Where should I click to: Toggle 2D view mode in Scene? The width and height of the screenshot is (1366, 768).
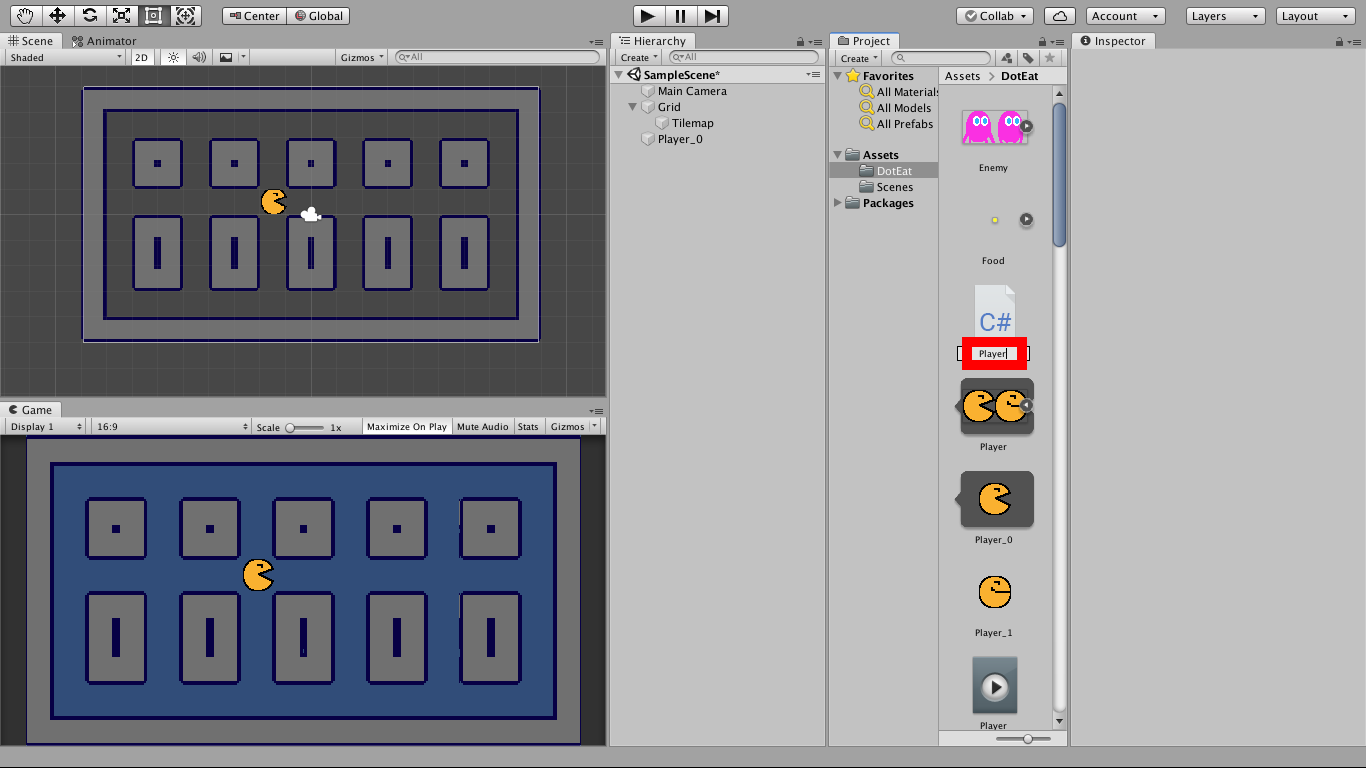pyautogui.click(x=141, y=57)
